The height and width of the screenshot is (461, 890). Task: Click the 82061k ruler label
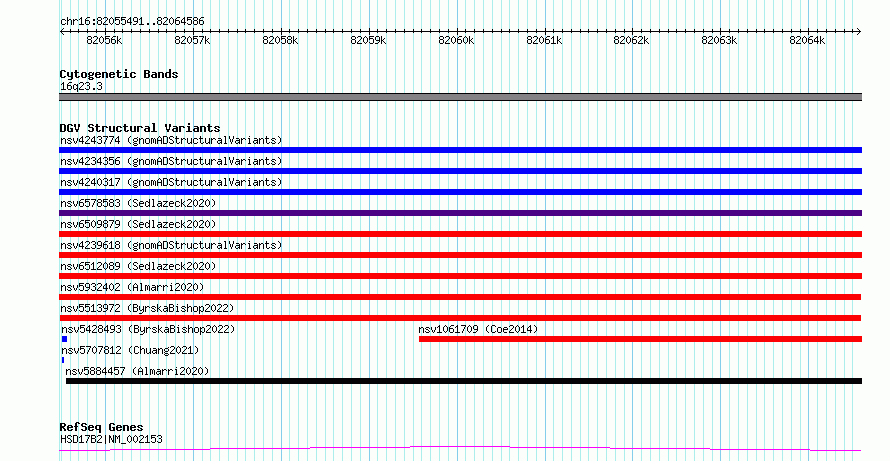544,40
